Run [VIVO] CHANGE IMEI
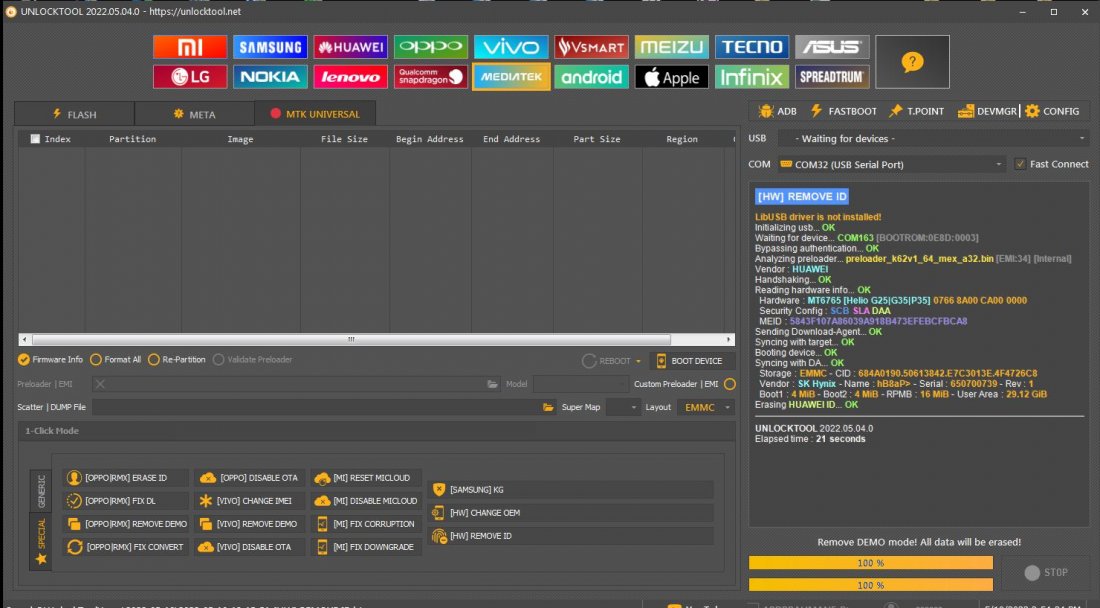 coord(249,501)
